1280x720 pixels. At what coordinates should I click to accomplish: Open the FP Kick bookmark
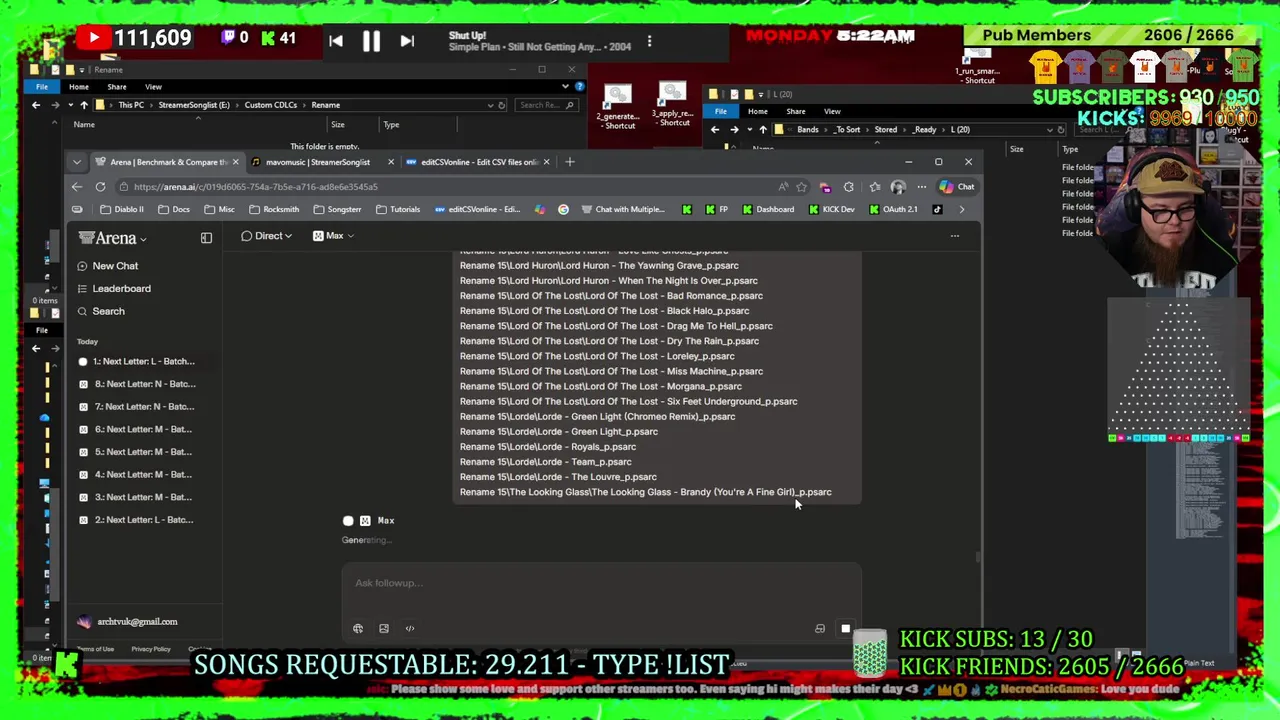tap(717, 210)
